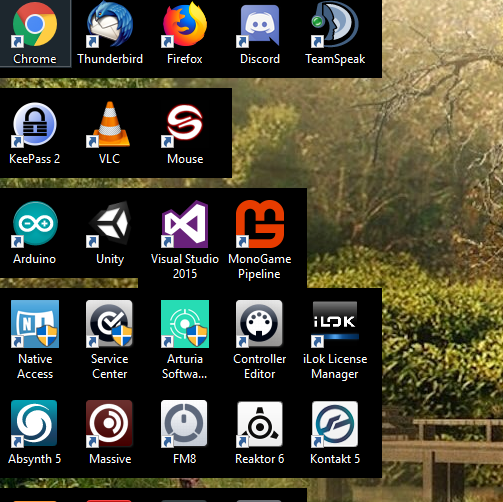Select the Arduino desktop icon

pos(35,224)
